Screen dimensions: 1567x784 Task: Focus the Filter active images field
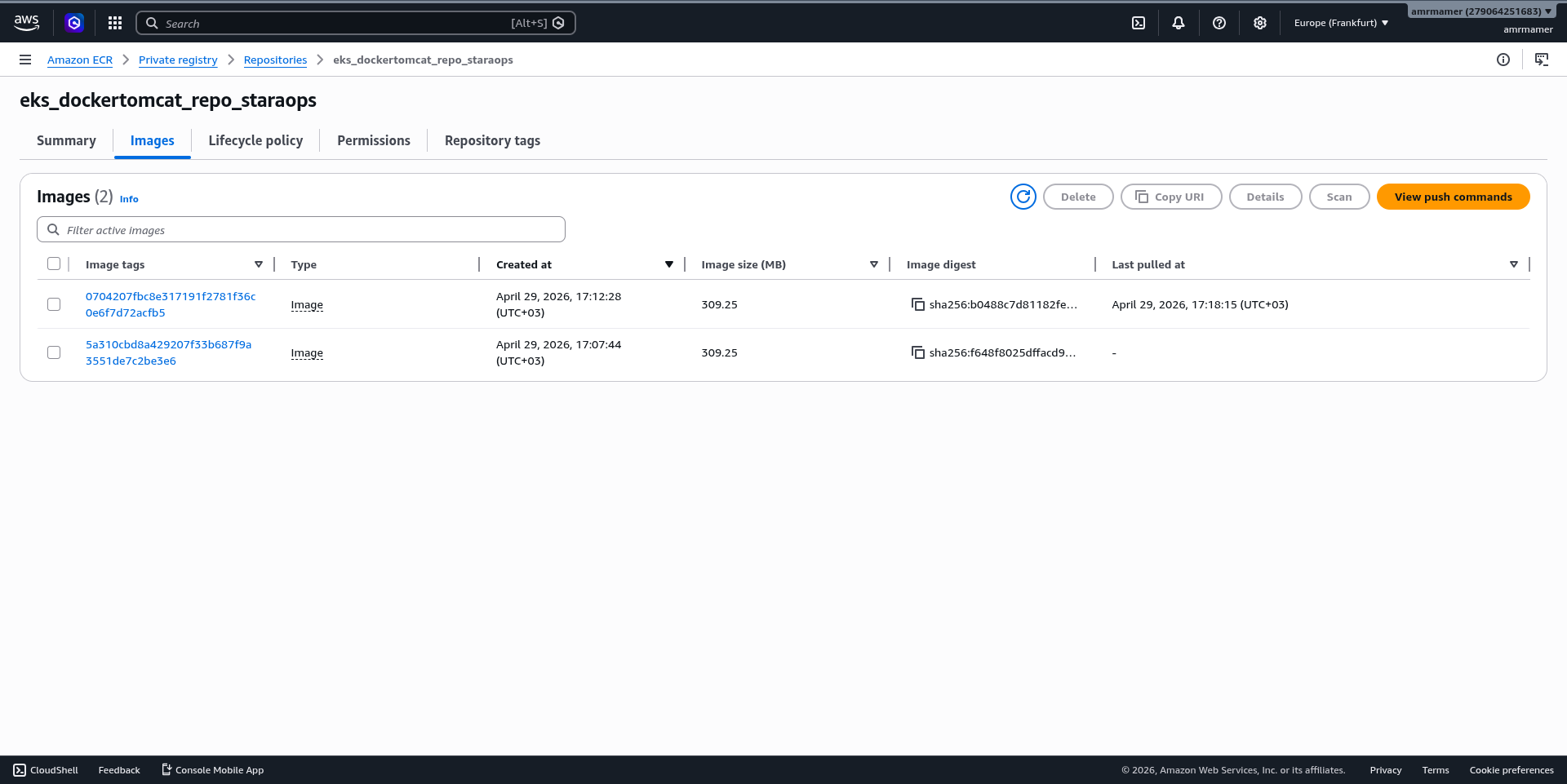[301, 229]
